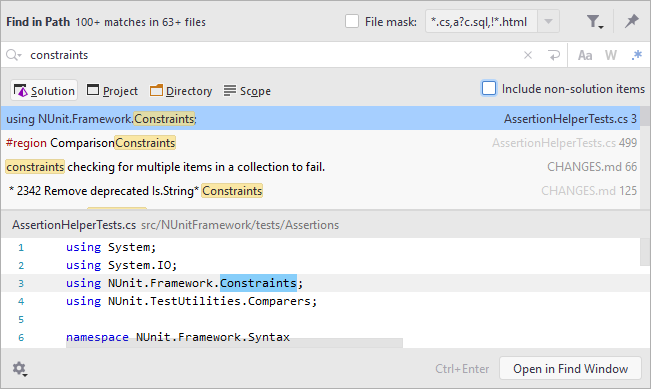The width and height of the screenshot is (651, 389).
Task: Open settings gear at bottom left
Action: point(19,369)
